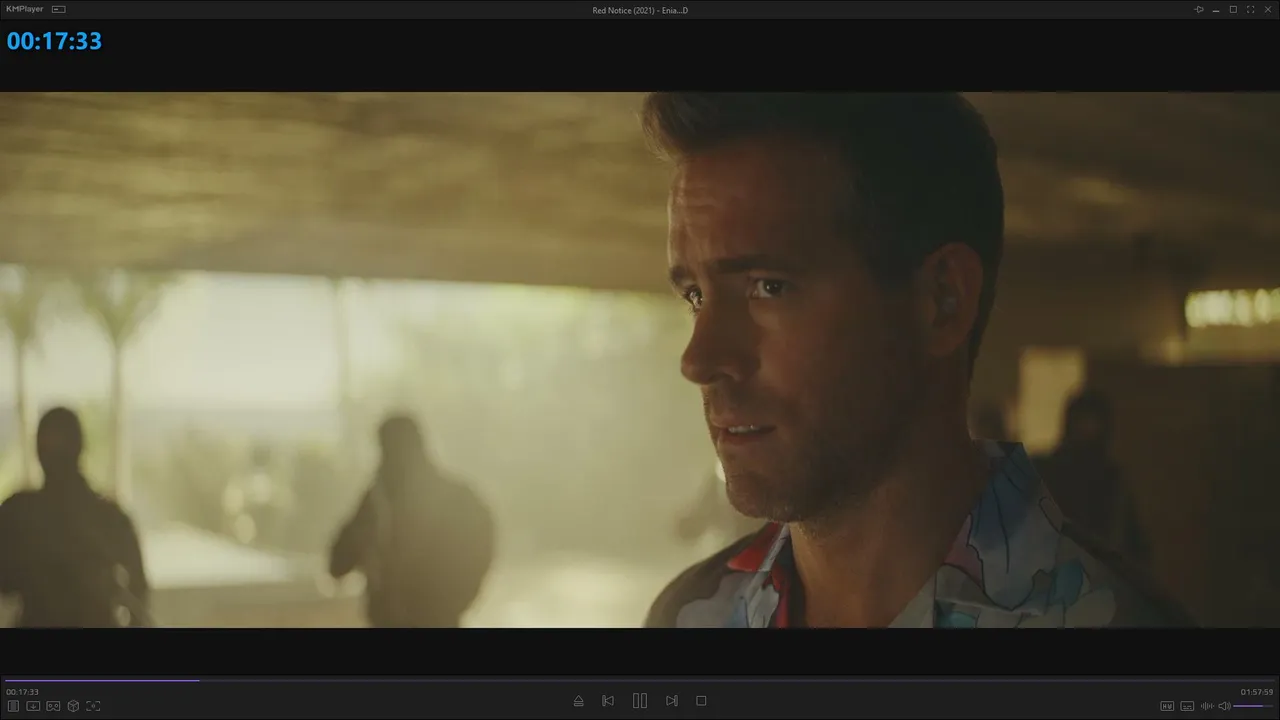Open the KMPlayer main menu logo

(25, 9)
